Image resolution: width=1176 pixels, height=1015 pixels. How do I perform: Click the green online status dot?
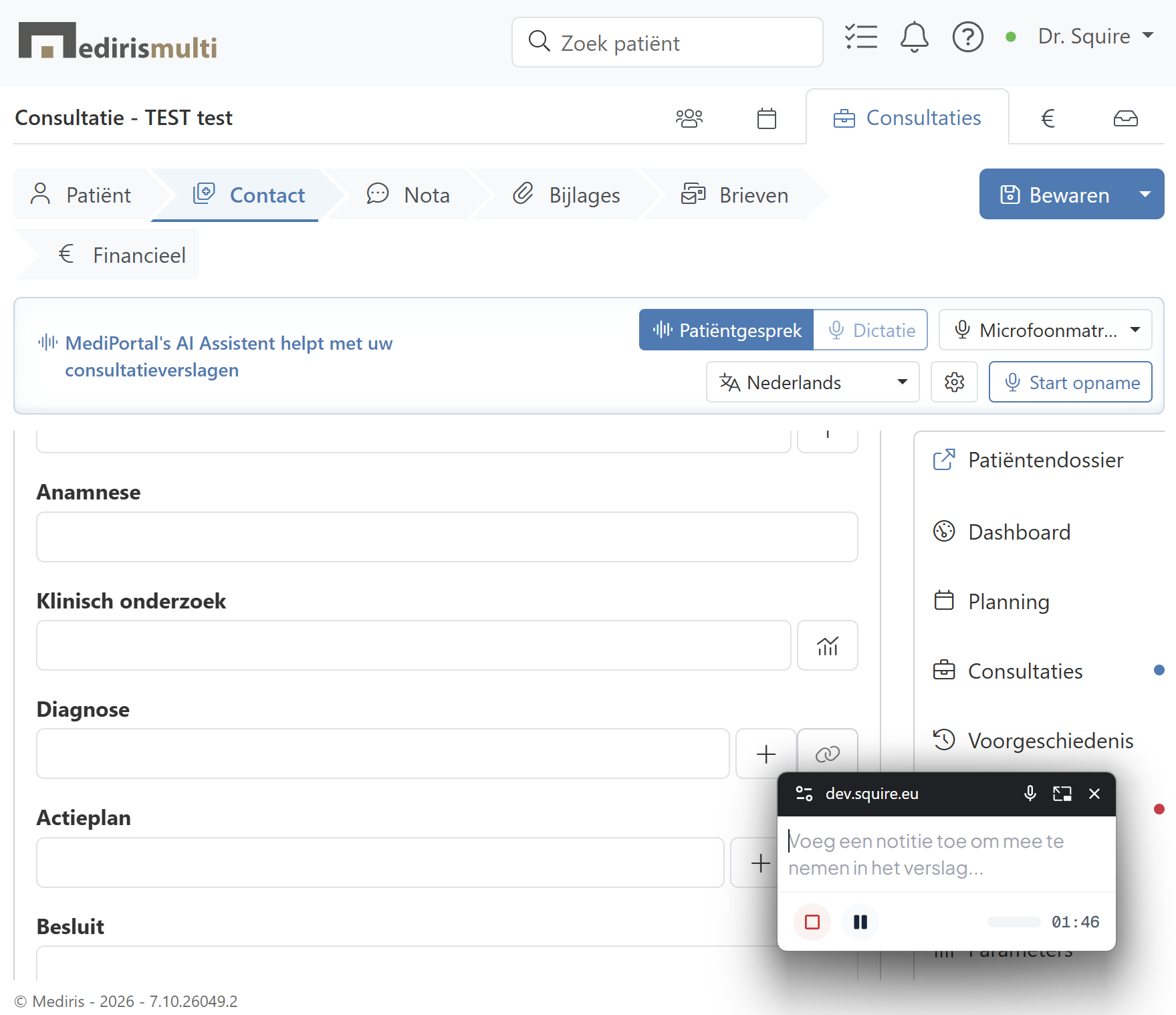(1011, 37)
